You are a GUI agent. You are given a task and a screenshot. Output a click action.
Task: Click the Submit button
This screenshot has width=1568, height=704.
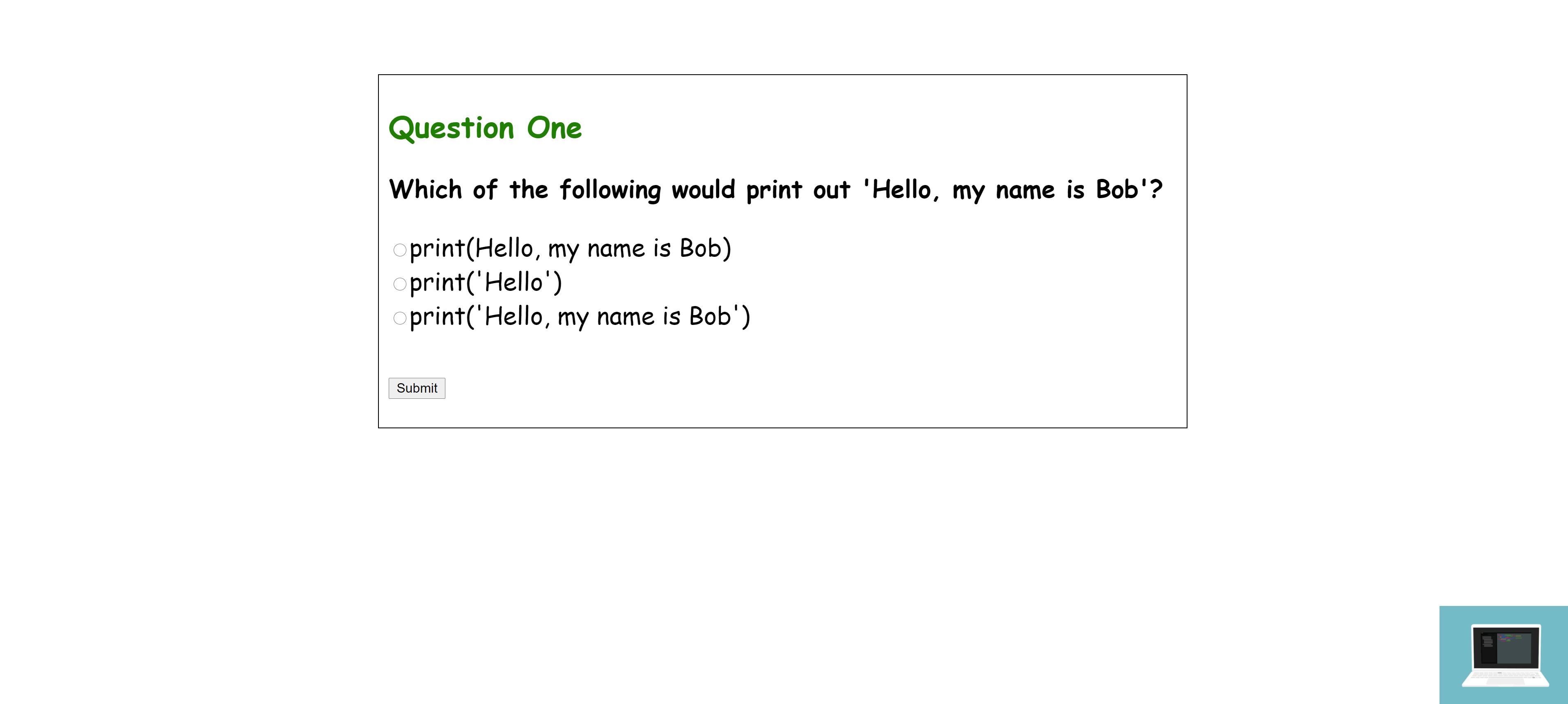(x=416, y=388)
